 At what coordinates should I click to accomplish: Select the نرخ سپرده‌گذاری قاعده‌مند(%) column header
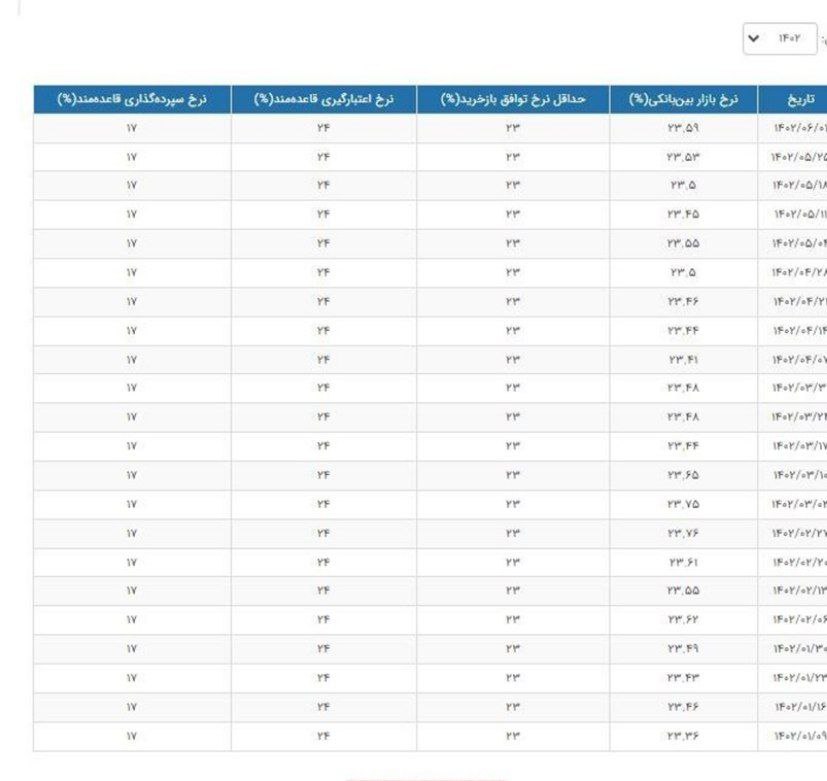pyautogui.click(x=132, y=99)
